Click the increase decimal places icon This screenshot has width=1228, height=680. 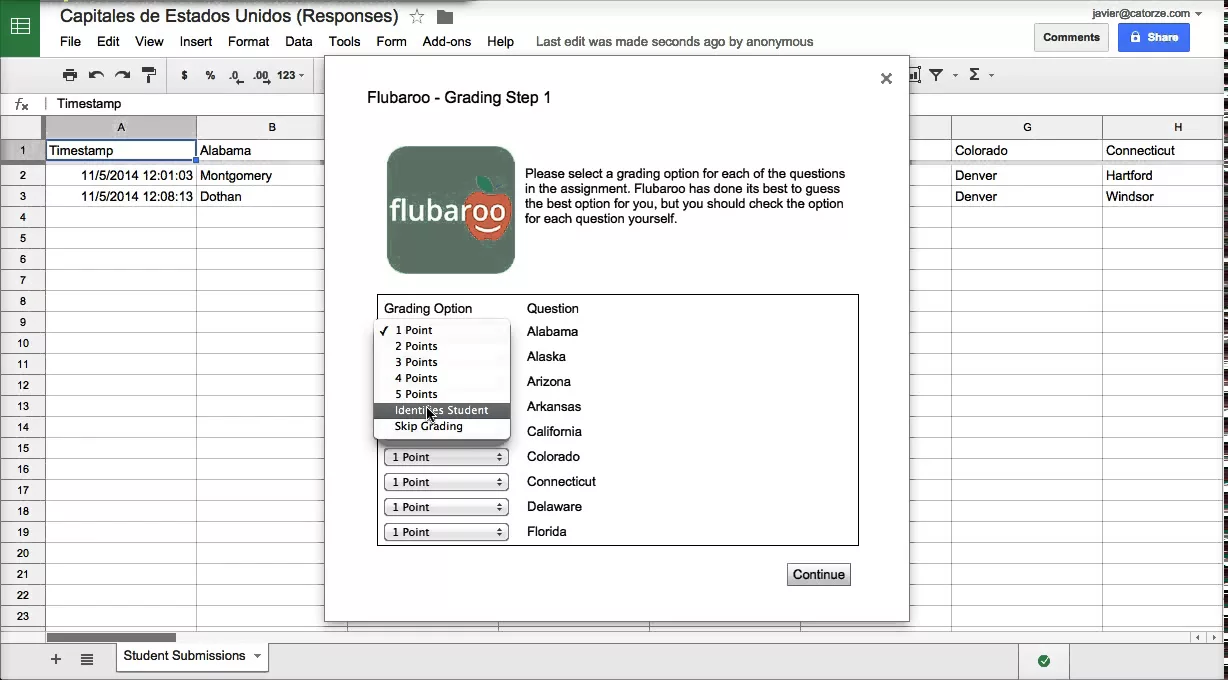pos(261,75)
